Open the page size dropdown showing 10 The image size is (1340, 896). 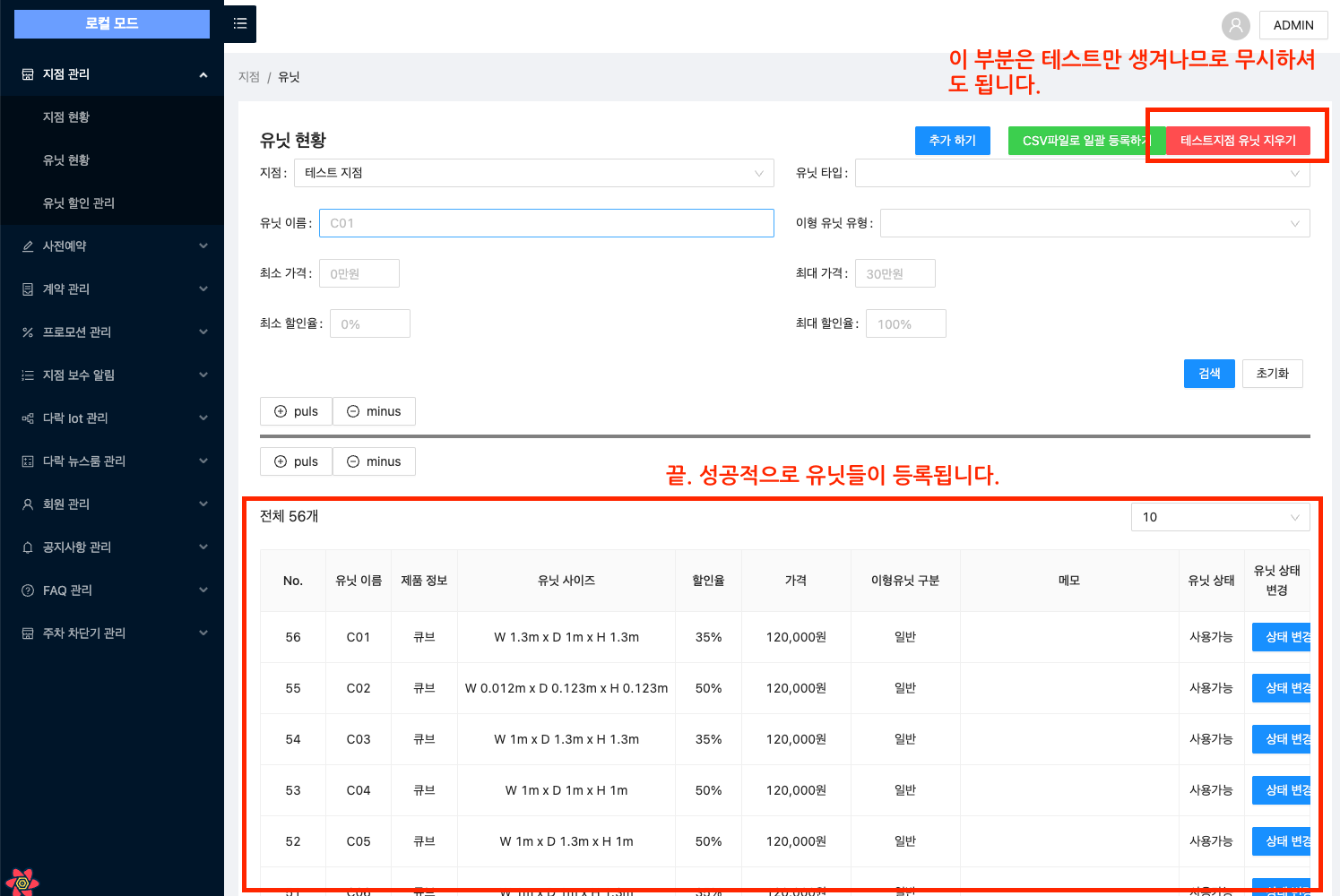coord(1220,517)
